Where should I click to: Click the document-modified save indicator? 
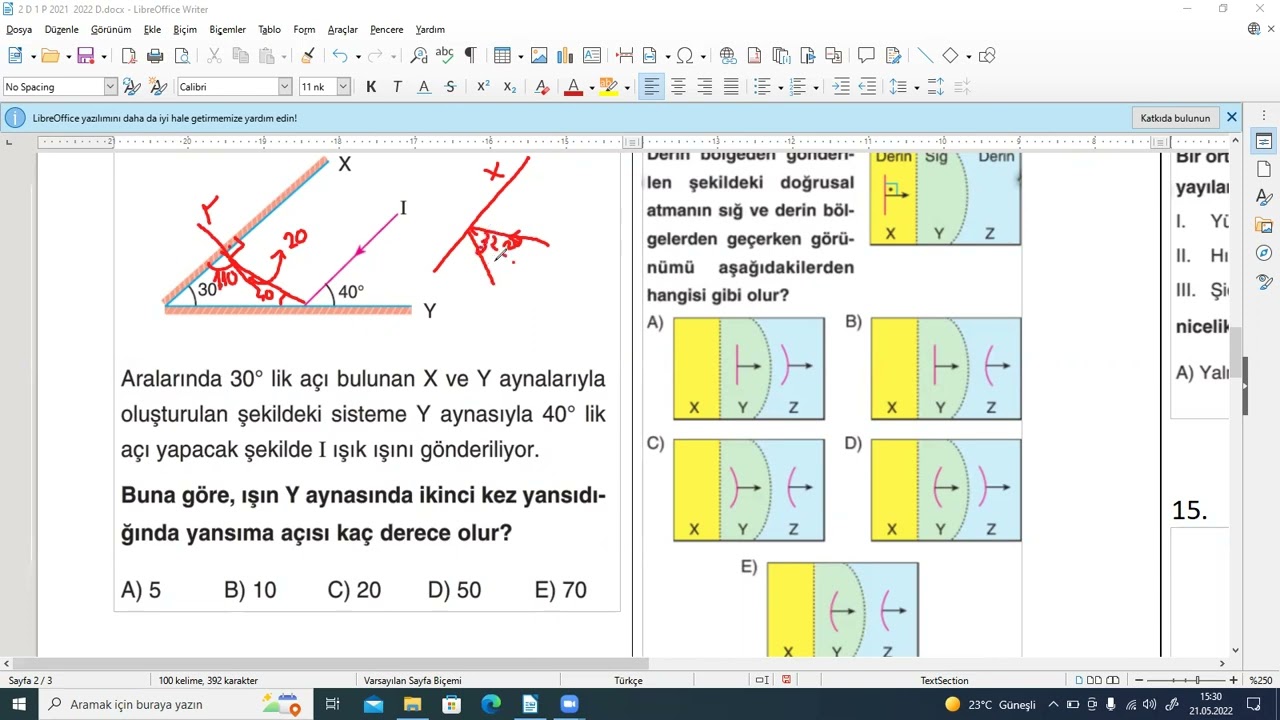(787, 681)
